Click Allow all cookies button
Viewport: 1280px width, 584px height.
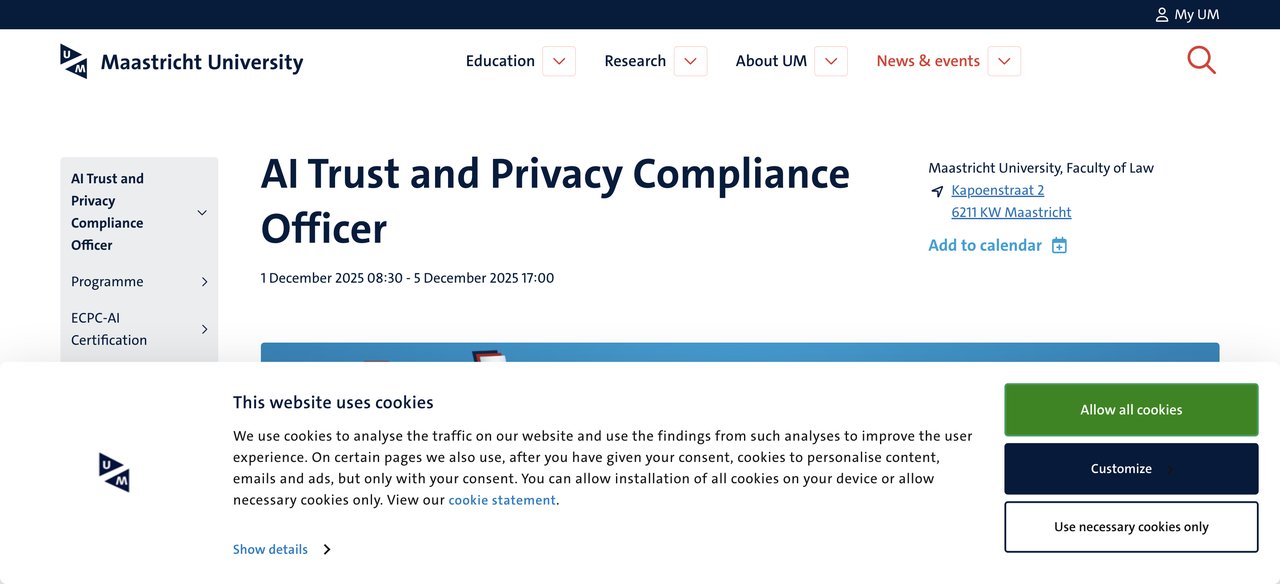[1131, 410]
